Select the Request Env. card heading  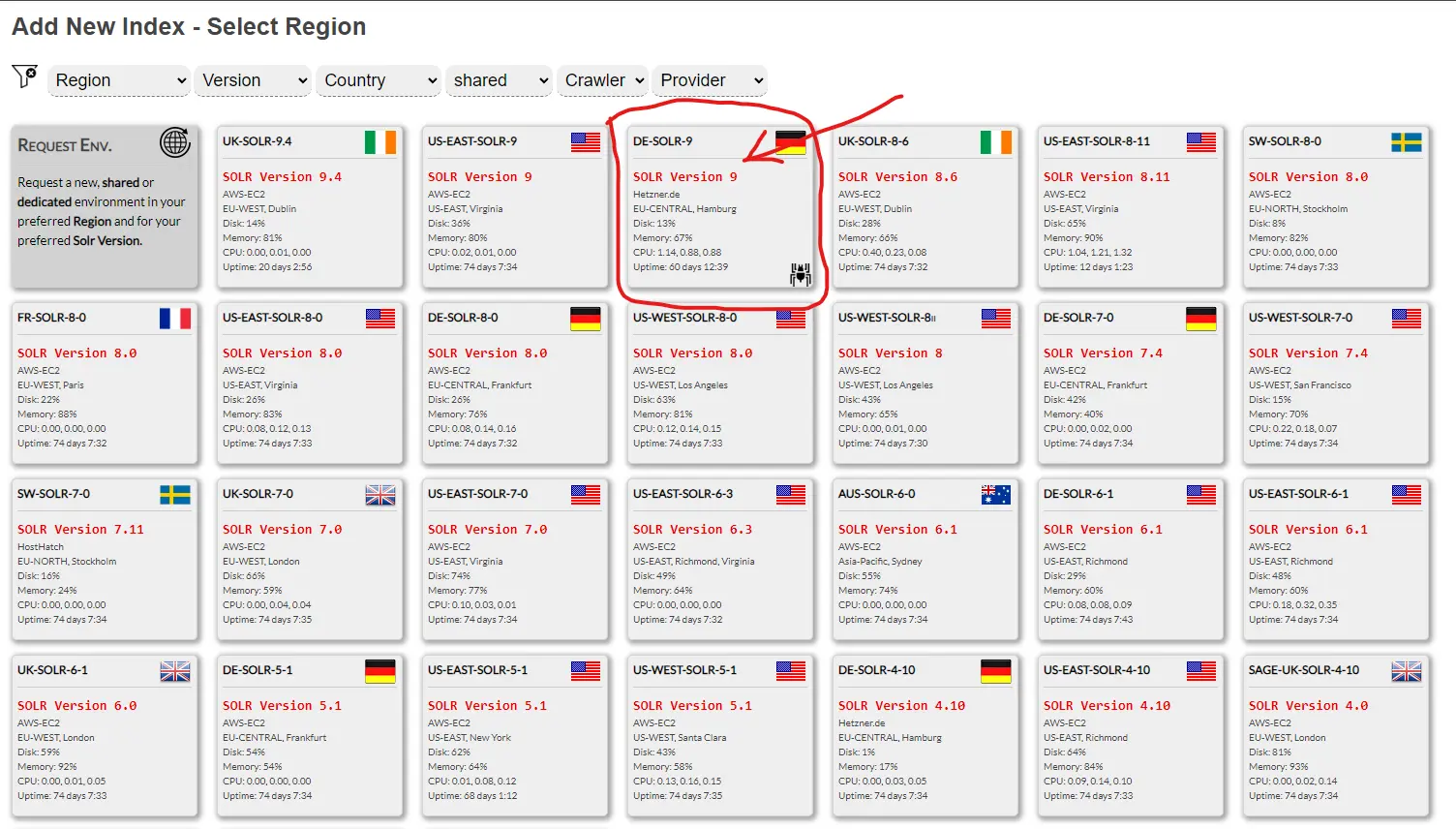[65, 145]
